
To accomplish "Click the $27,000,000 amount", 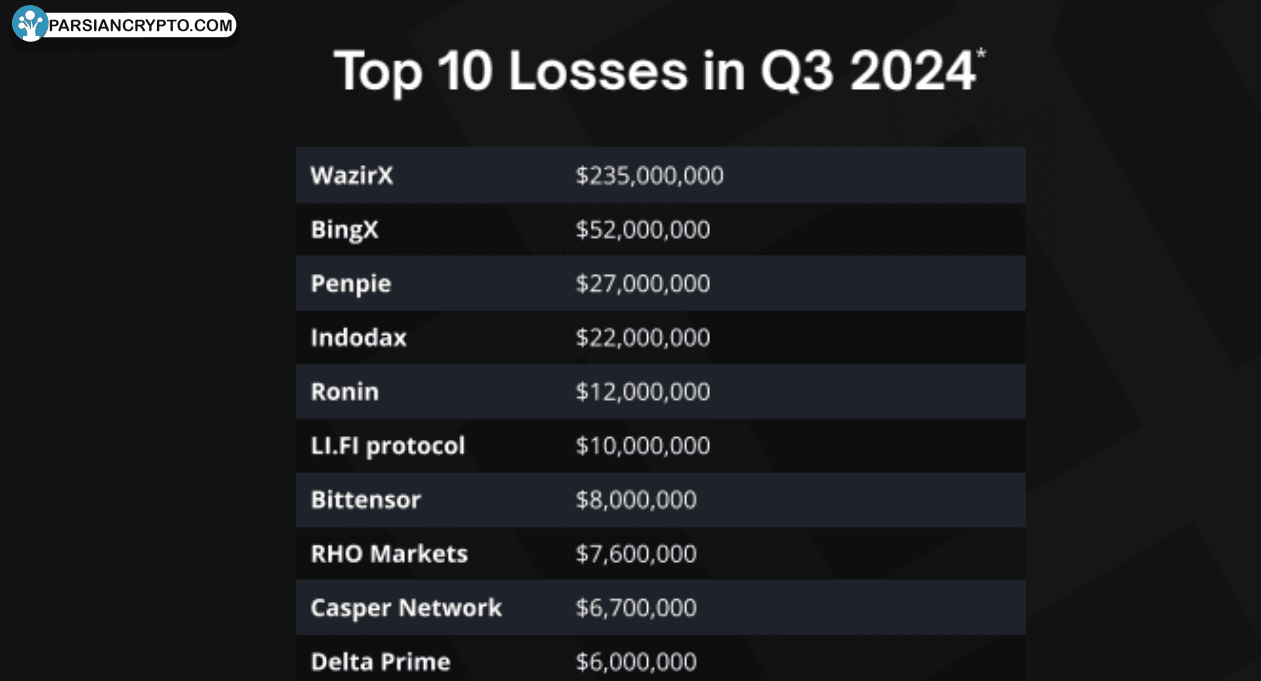I will (x=642, y=284).
